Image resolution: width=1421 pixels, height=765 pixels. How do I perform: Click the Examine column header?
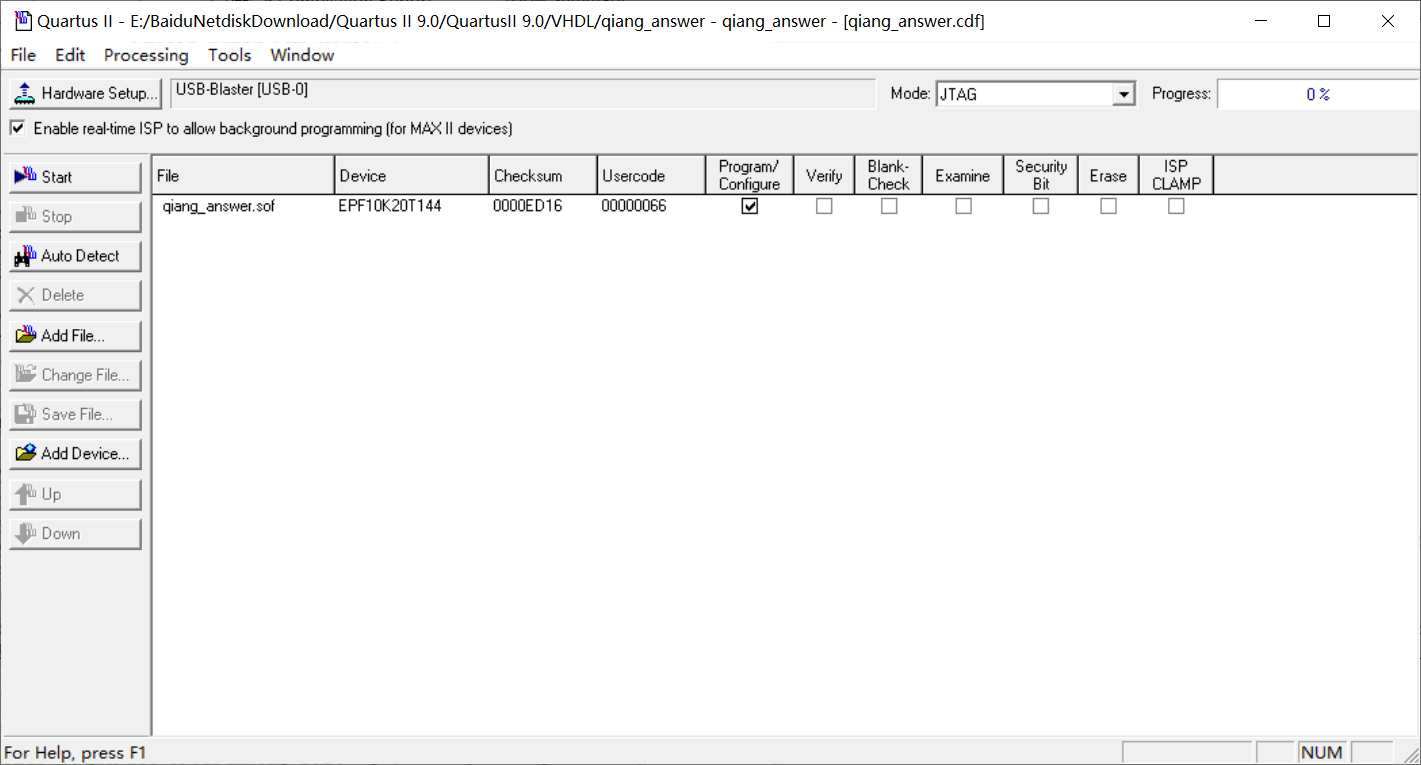963,175
